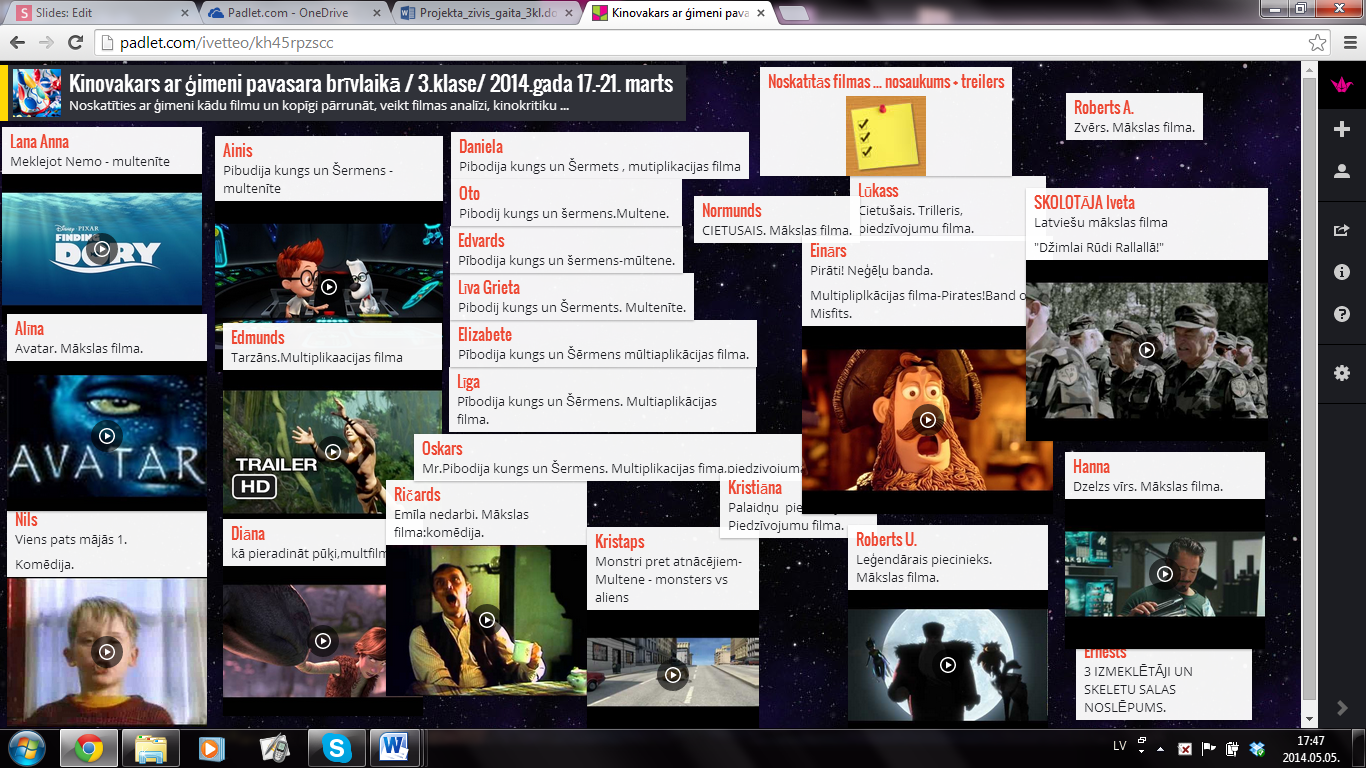1366x768 pixels.
Task: Play the Finding Dory video
Action: click(101, 249)
